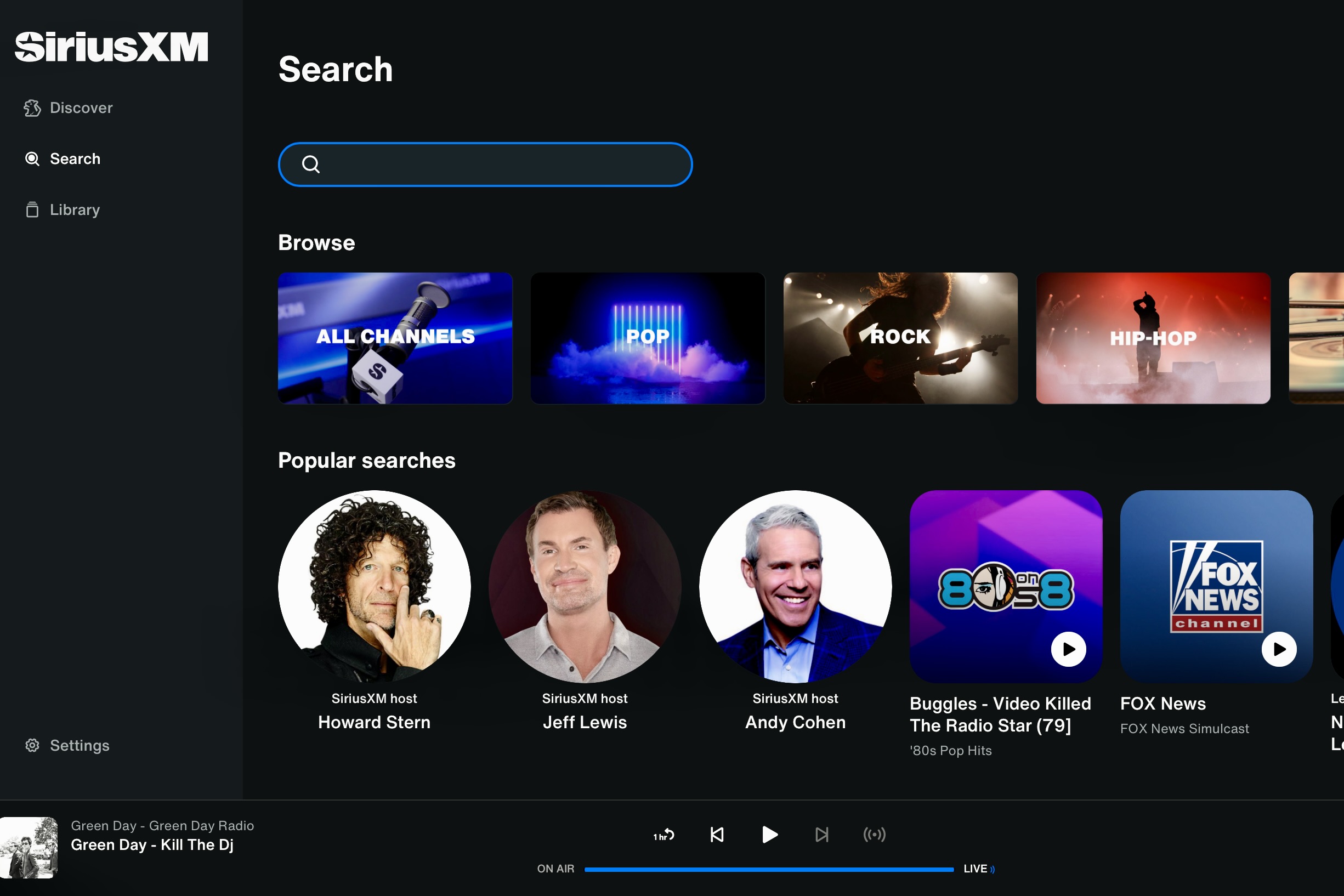Click the live broadcast signal icon
Screen dimensions: 1344x896
(x=874, y=835)
